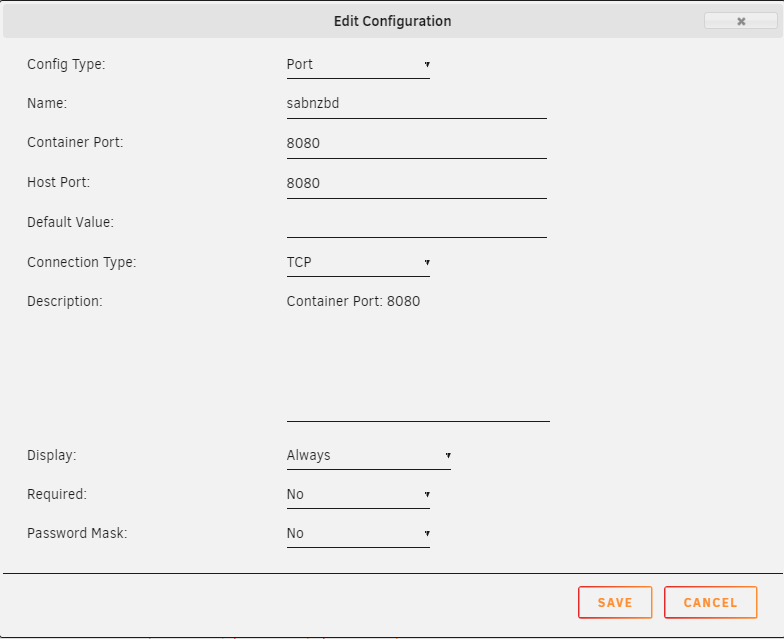Click the Name field containing sabnzbd

point(416,104)
